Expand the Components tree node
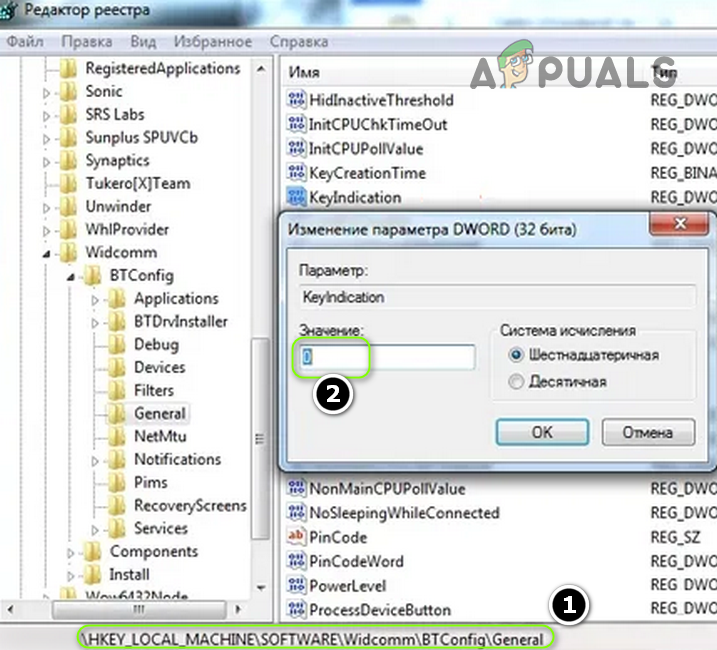This screenshot has width=717, height=650. pos(70,553)
